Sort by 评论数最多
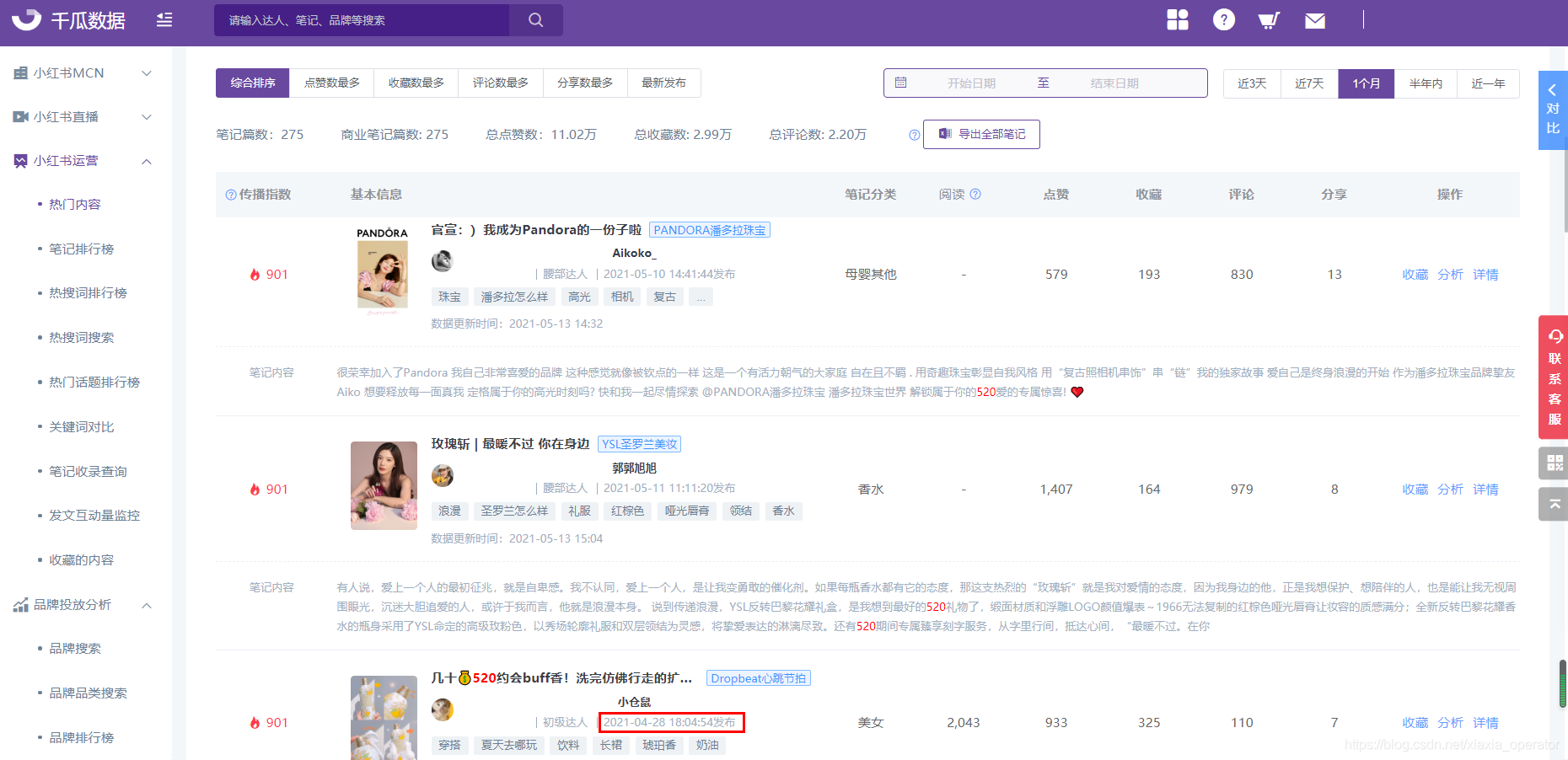Screen dimensions: 1568x760 coord(501,83)
